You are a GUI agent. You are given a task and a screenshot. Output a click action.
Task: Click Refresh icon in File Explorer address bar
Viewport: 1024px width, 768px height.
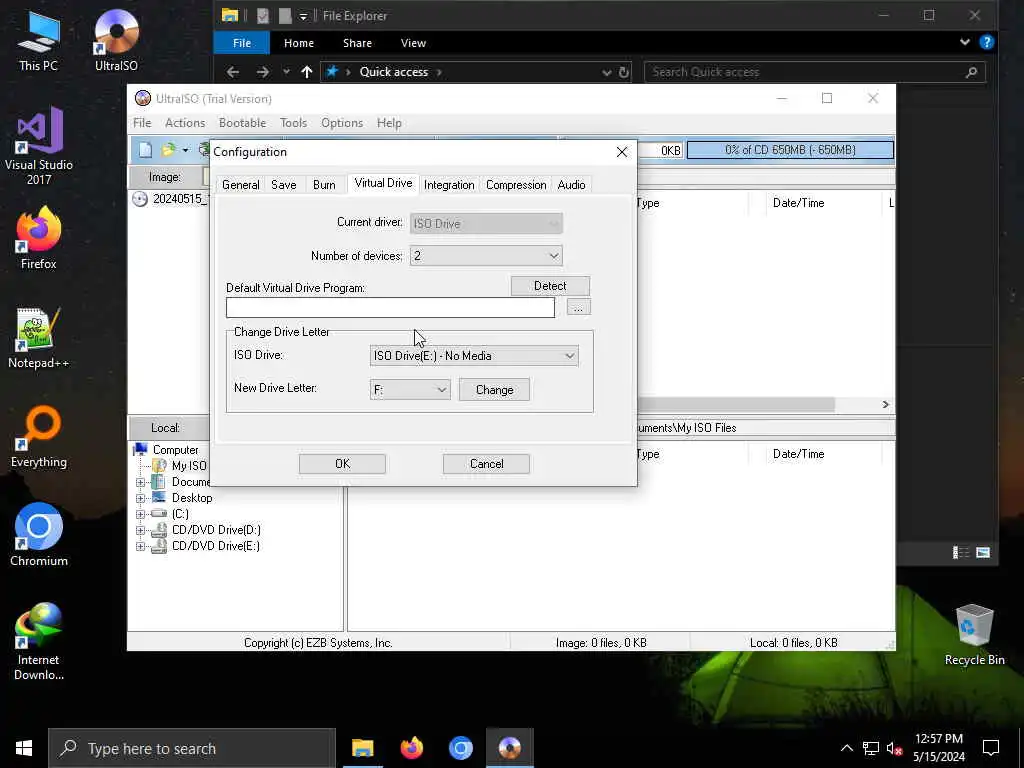[624, 72]
